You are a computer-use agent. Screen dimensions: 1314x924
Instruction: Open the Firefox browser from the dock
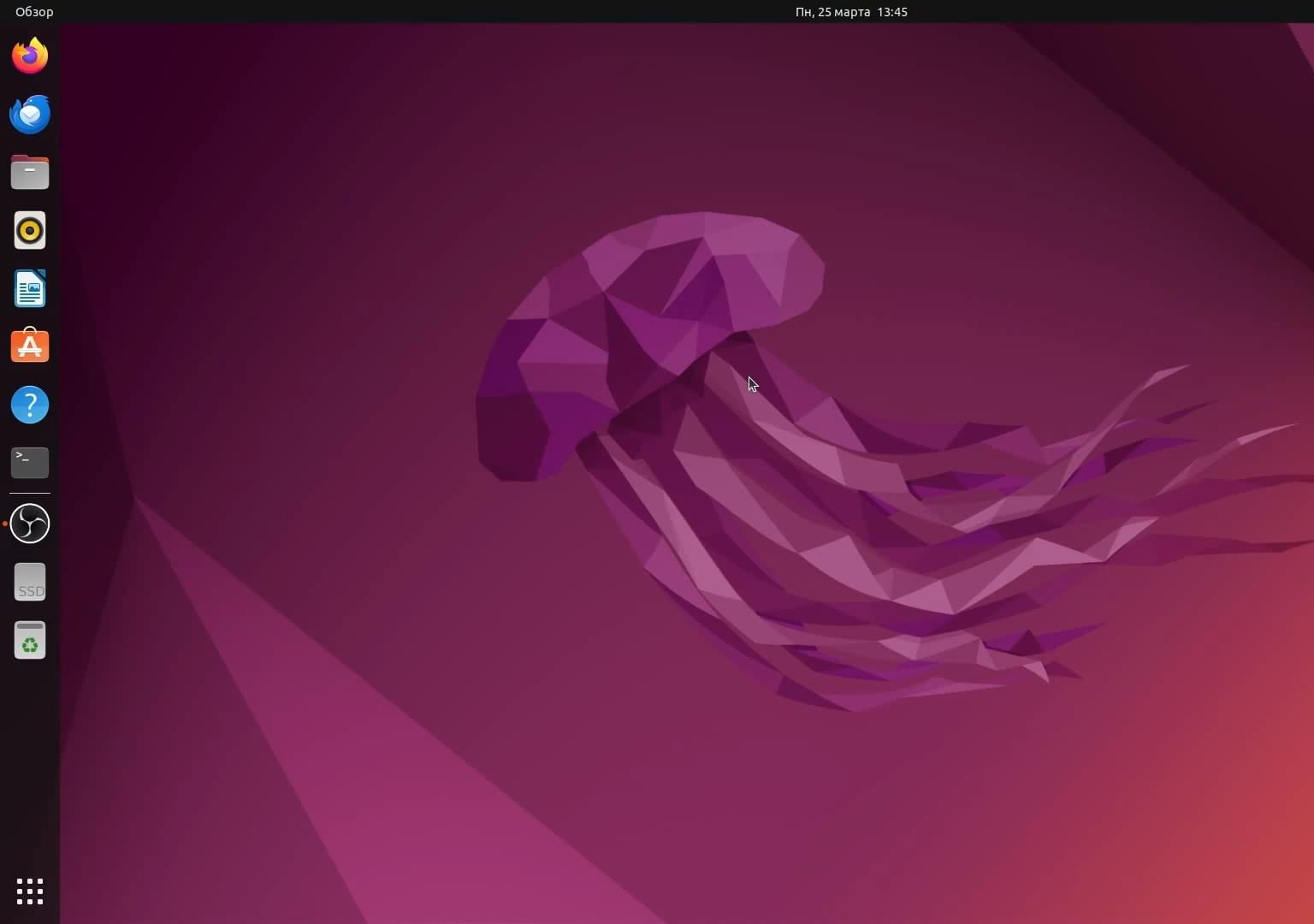[x=30, y=56]
